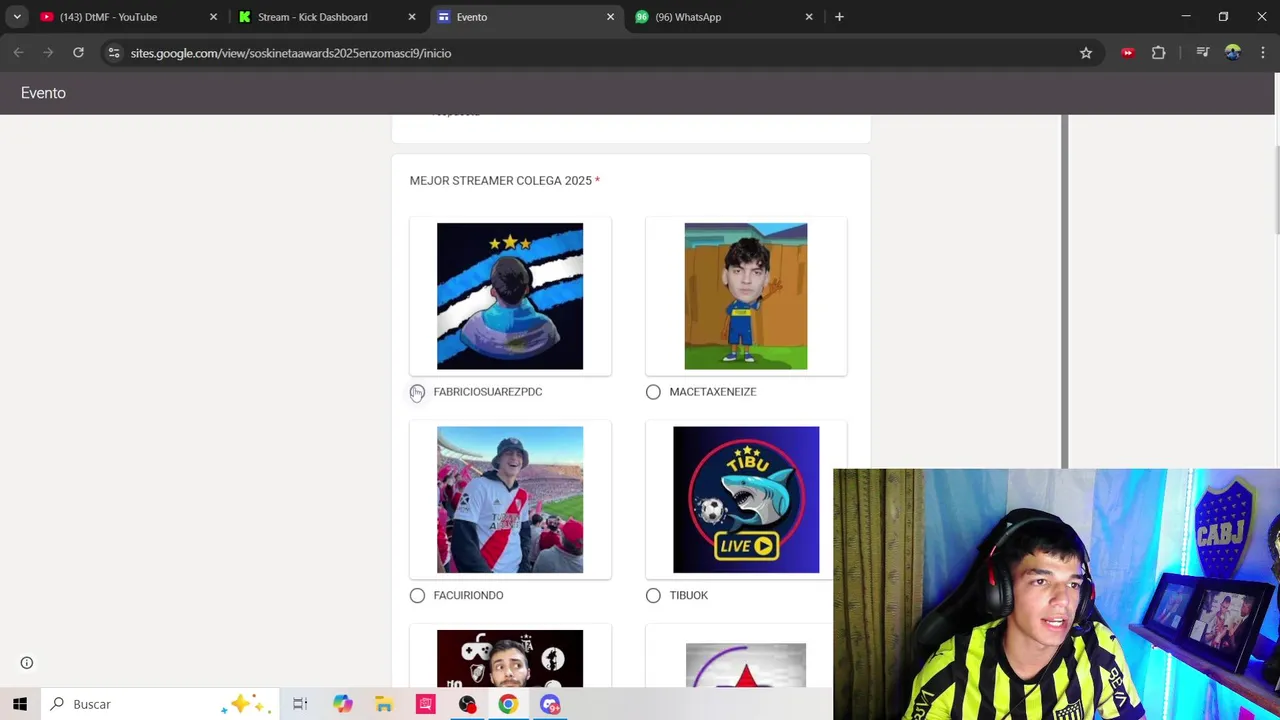Screen dimensions: 1280x720
Task: Click the YouTube tab favicon
Action: [x=46, y=17]
